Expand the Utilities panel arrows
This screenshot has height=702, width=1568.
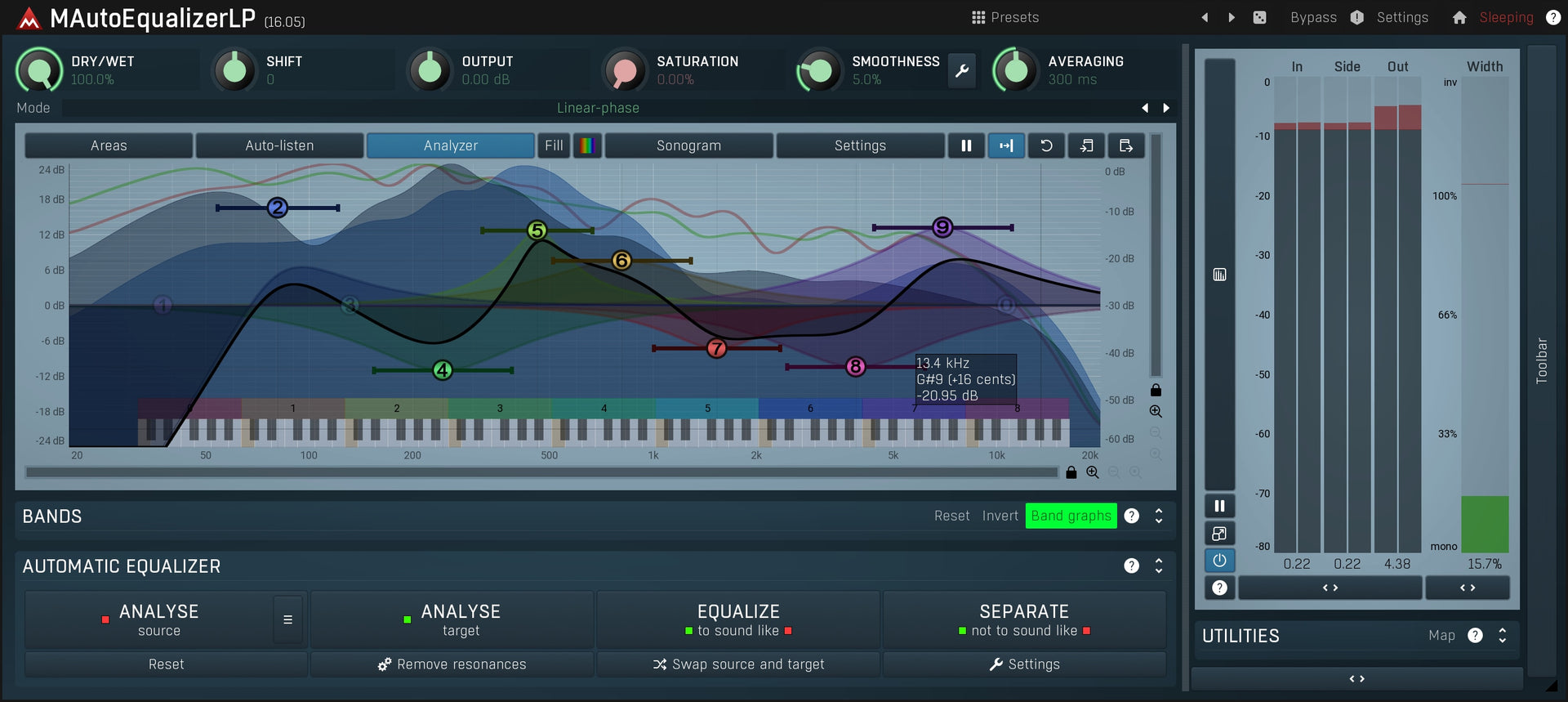1503,635
